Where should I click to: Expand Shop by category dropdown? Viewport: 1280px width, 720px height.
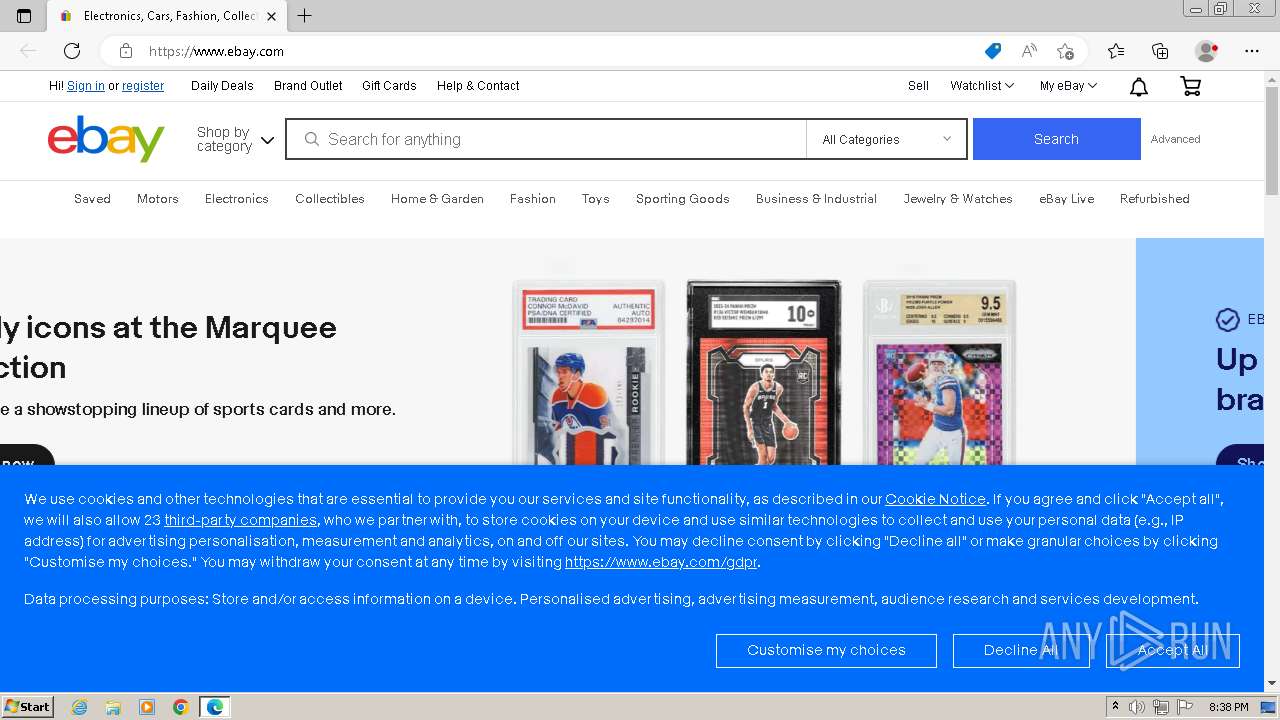tap(235, 139)
